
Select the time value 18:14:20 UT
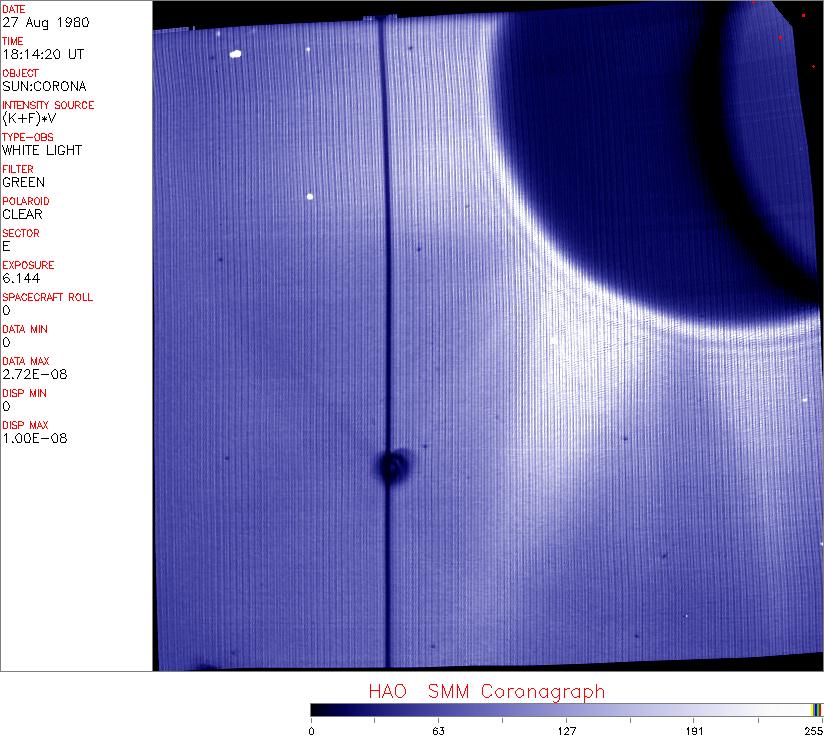42,54
